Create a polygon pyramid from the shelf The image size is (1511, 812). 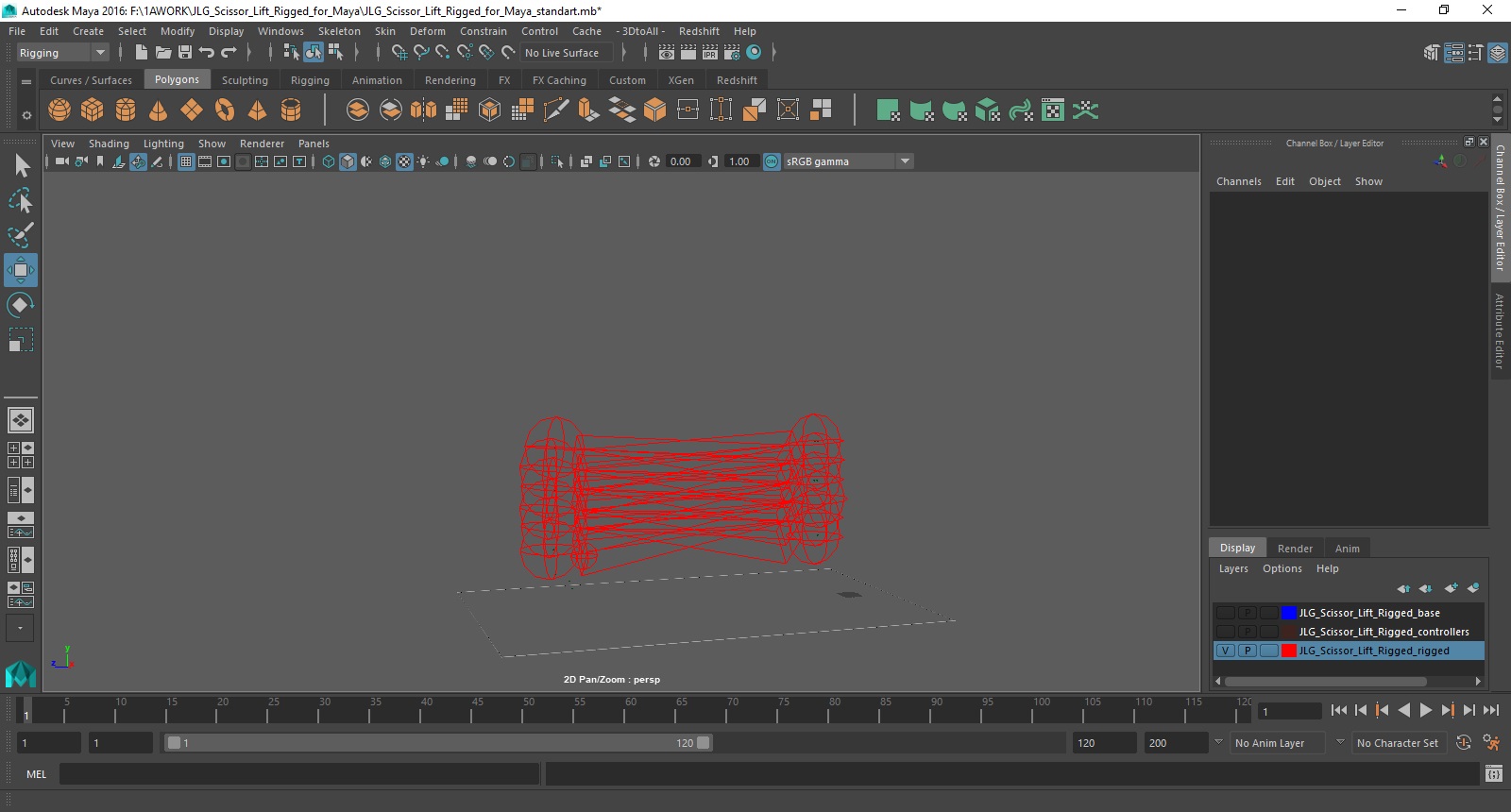258,110
